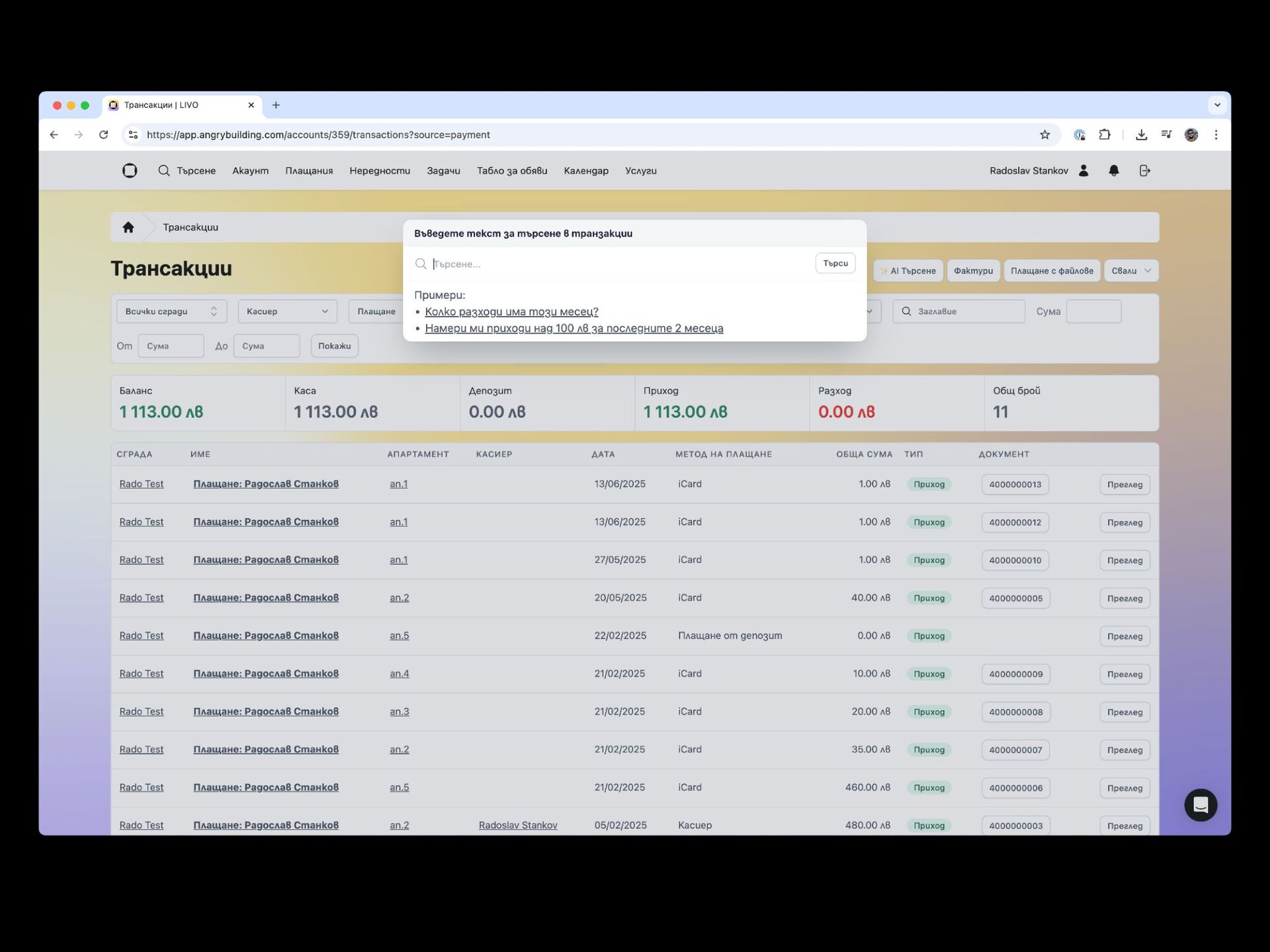Bookmark this page with star icon
The image size is (1270, 952).
[x=1044, y=135]
